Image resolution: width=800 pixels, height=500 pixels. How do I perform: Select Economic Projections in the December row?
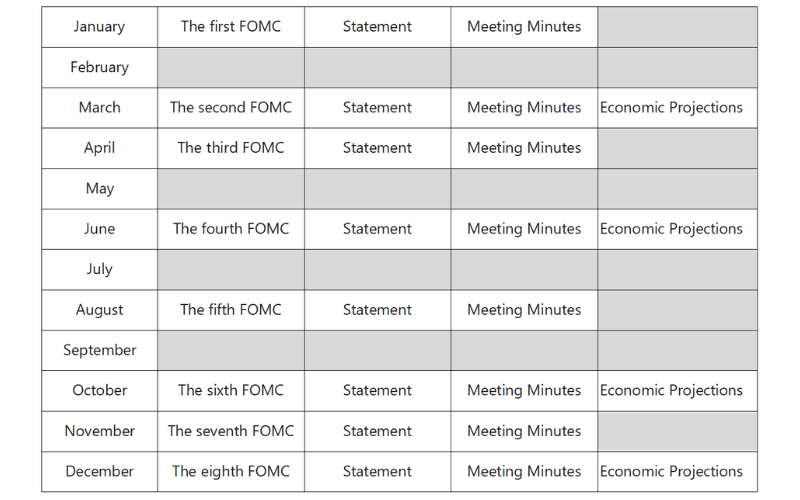pyautogui.click(x=672, y=472)
